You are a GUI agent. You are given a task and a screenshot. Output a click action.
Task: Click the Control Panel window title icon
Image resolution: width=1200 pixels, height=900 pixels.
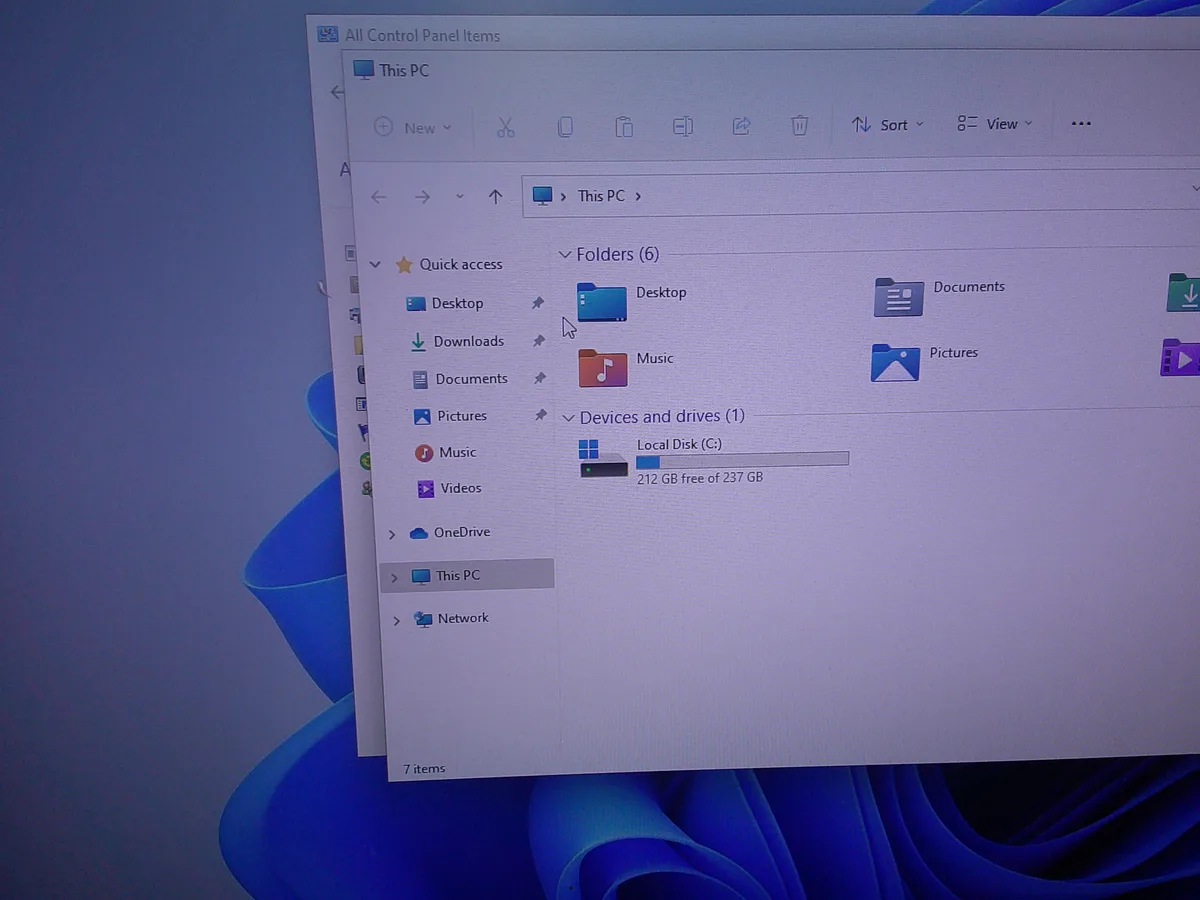328,35
